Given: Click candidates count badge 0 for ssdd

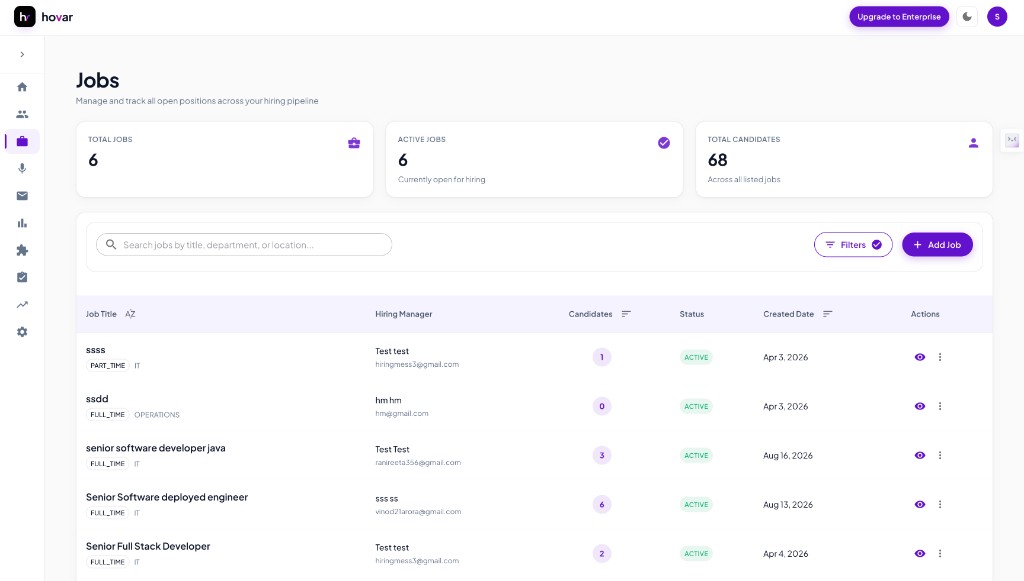Looking at the screenshot, I should point(601,406).
